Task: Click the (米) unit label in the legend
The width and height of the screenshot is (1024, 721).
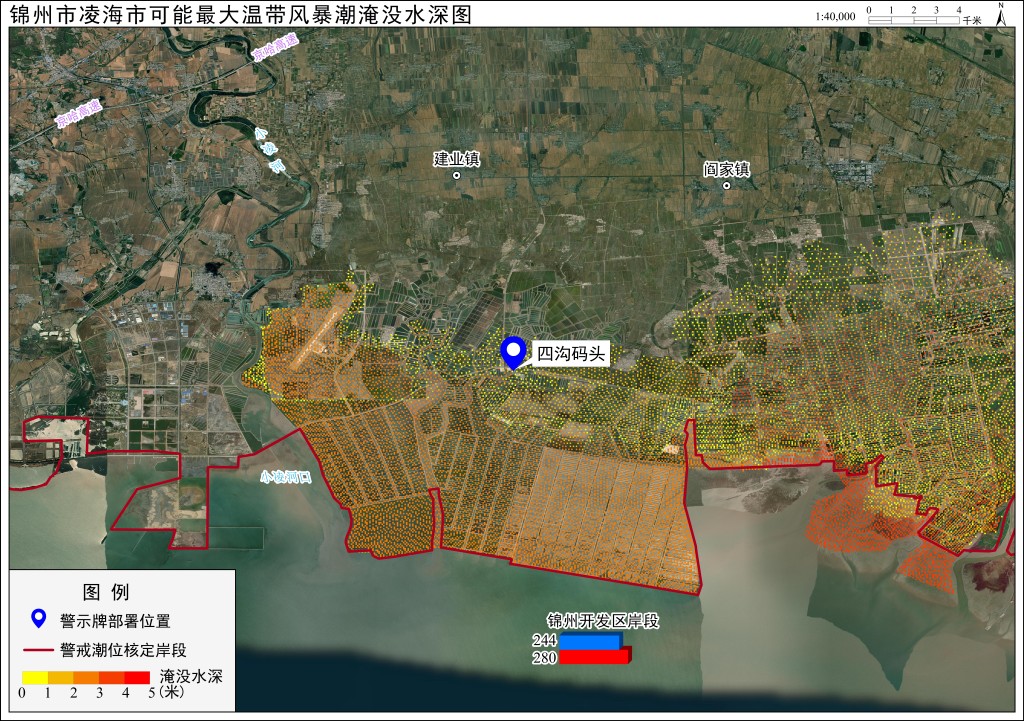Action: point(172,691)
